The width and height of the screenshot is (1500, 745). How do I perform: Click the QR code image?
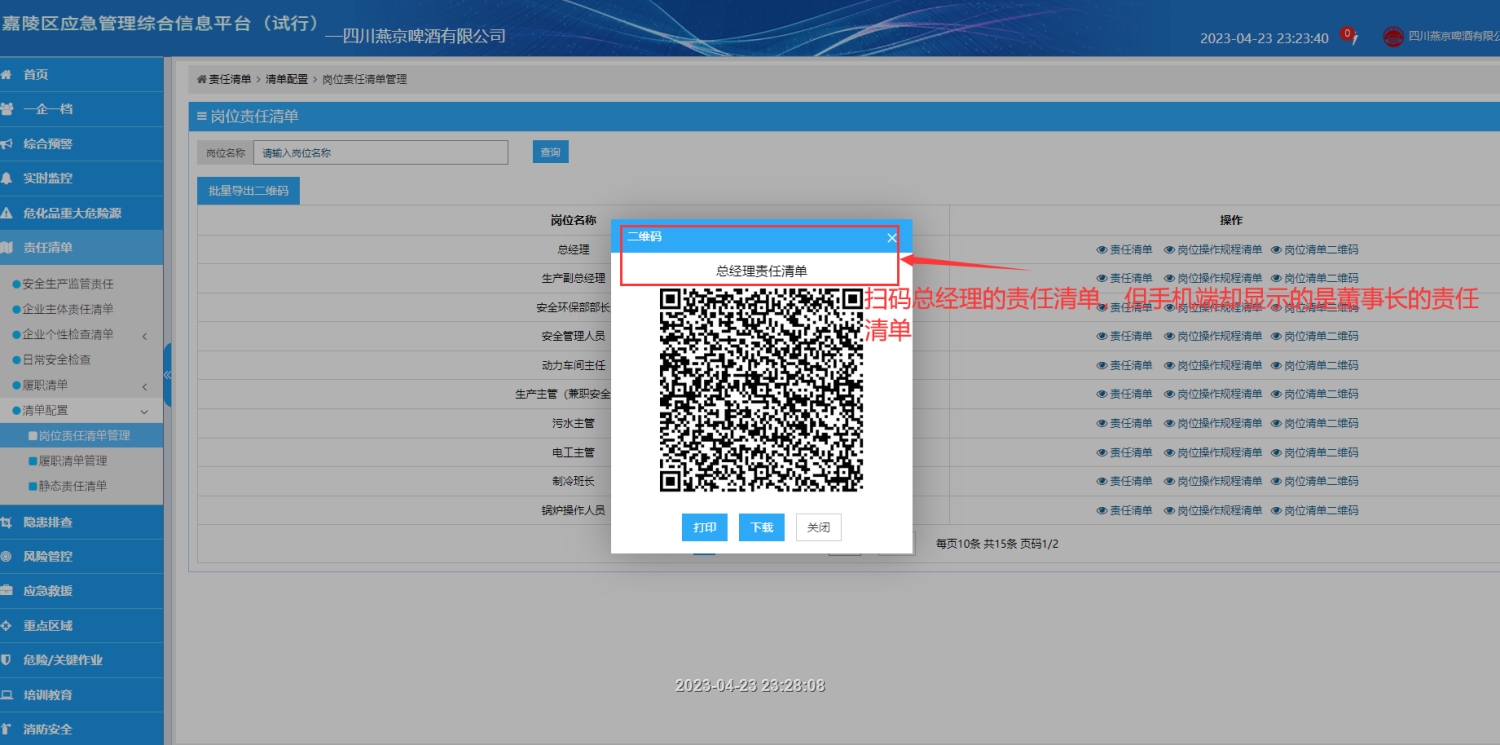[762, 390]
